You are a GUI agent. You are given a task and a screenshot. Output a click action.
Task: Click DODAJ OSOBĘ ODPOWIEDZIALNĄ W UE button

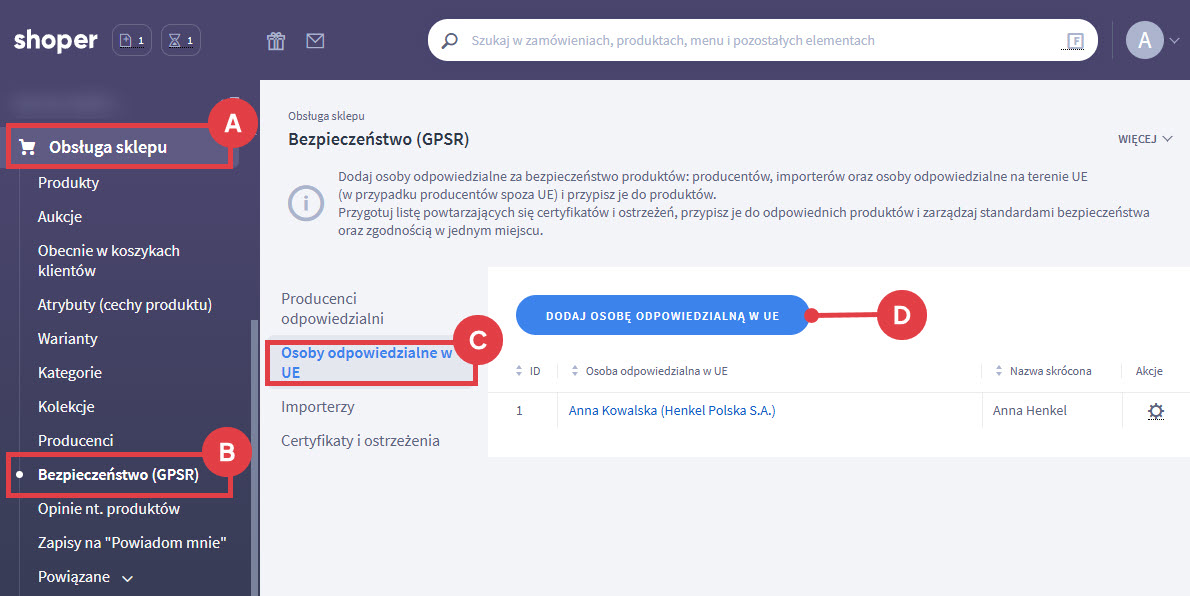tap(663, 315)
